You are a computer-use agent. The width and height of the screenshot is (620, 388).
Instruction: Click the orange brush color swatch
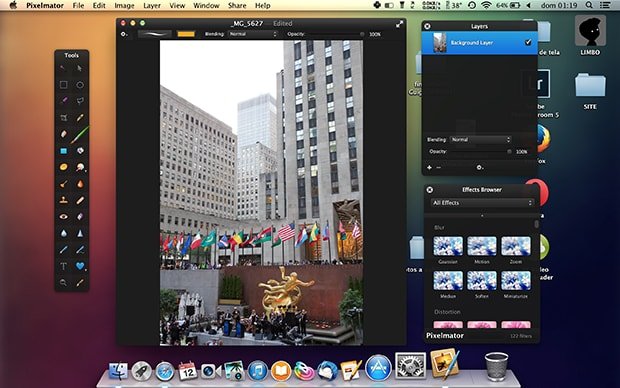186,34
